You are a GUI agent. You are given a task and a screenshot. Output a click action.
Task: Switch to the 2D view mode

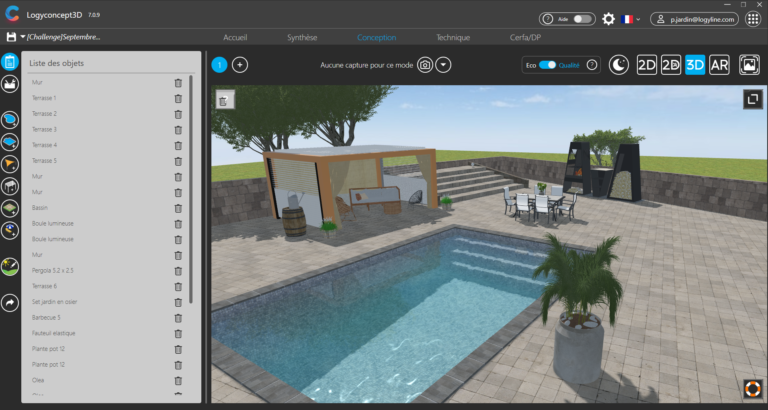point(647,65)
